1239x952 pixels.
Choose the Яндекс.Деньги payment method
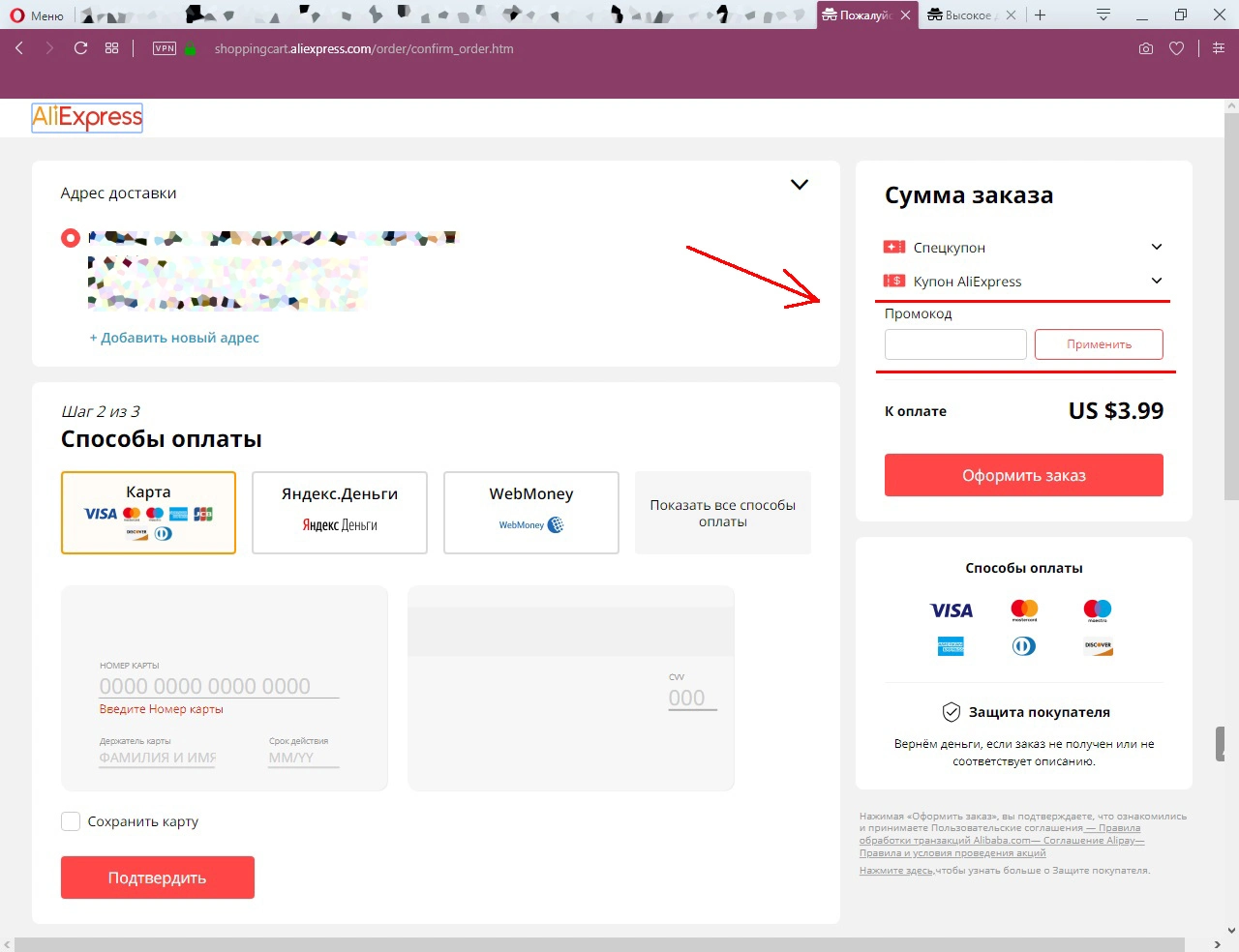340,513
